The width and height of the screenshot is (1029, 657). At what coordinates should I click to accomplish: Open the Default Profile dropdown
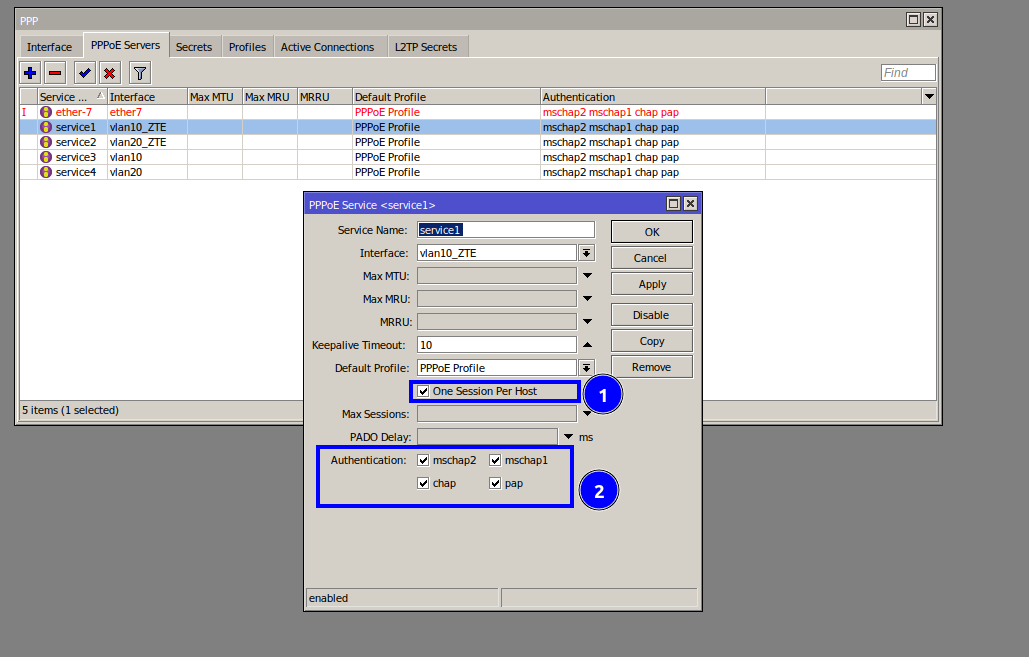[x=587, y=368]
